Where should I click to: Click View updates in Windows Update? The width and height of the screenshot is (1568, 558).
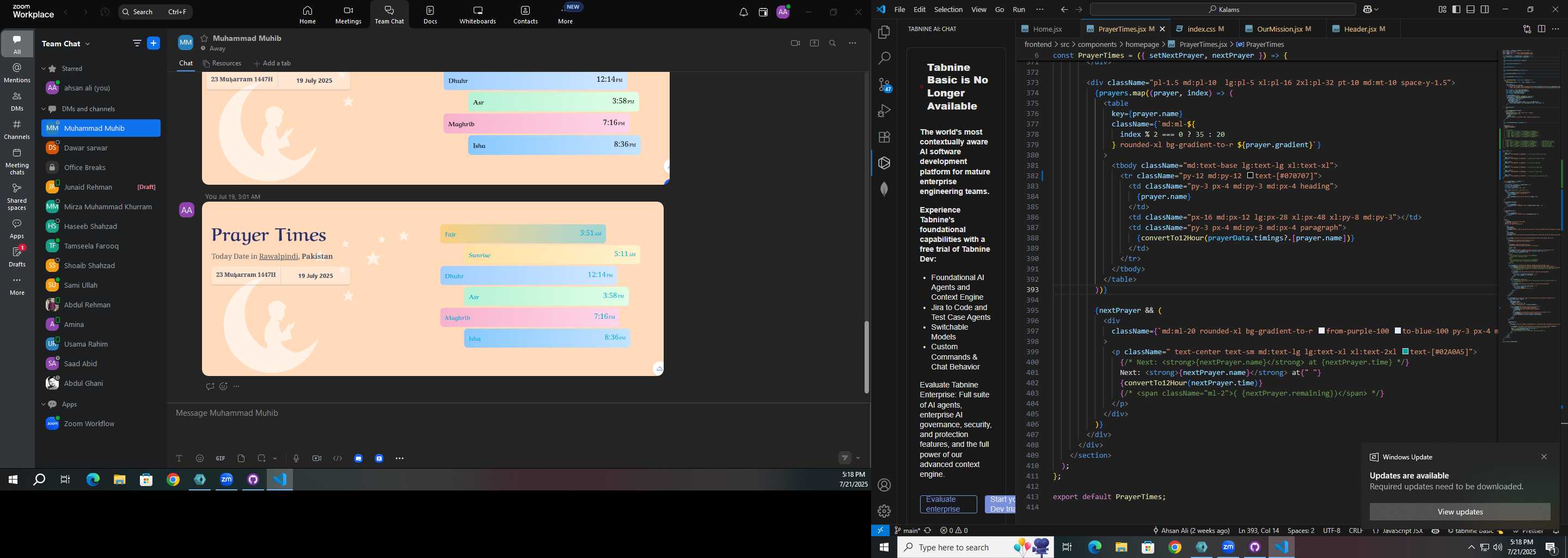pos(1460,512)
